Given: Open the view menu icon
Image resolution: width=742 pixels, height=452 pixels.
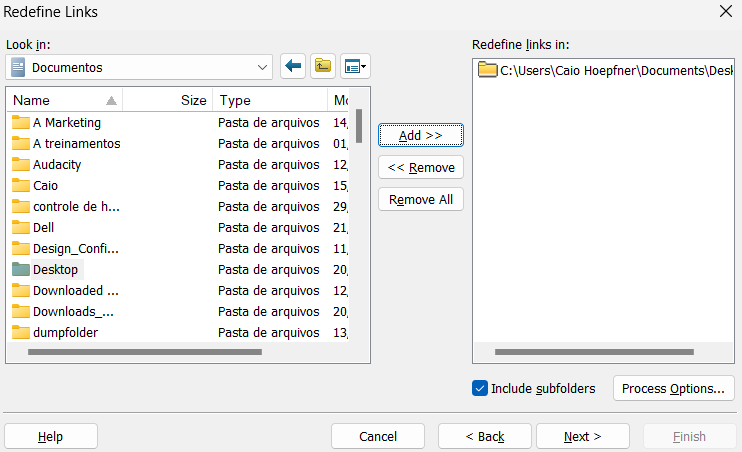Looking at the screenshot, I should (x=355, y=66).
